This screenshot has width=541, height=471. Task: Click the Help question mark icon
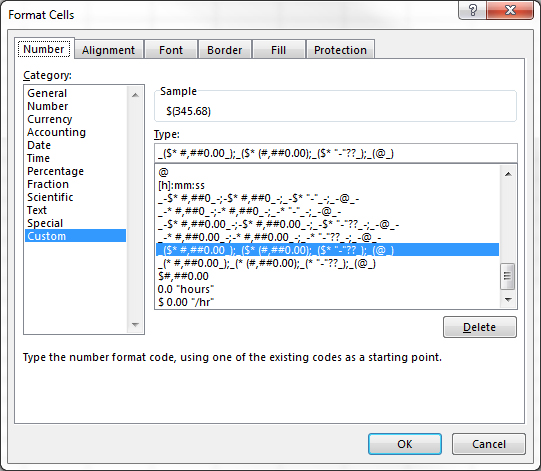point(472,10)
